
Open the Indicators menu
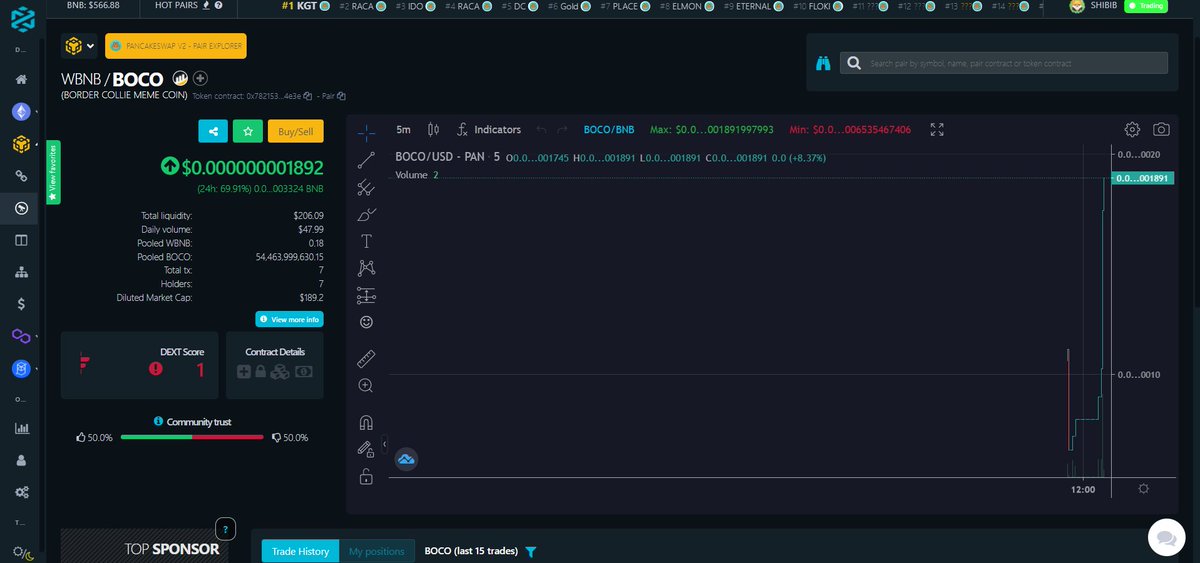pyautogui.click(x=489, y=129)
